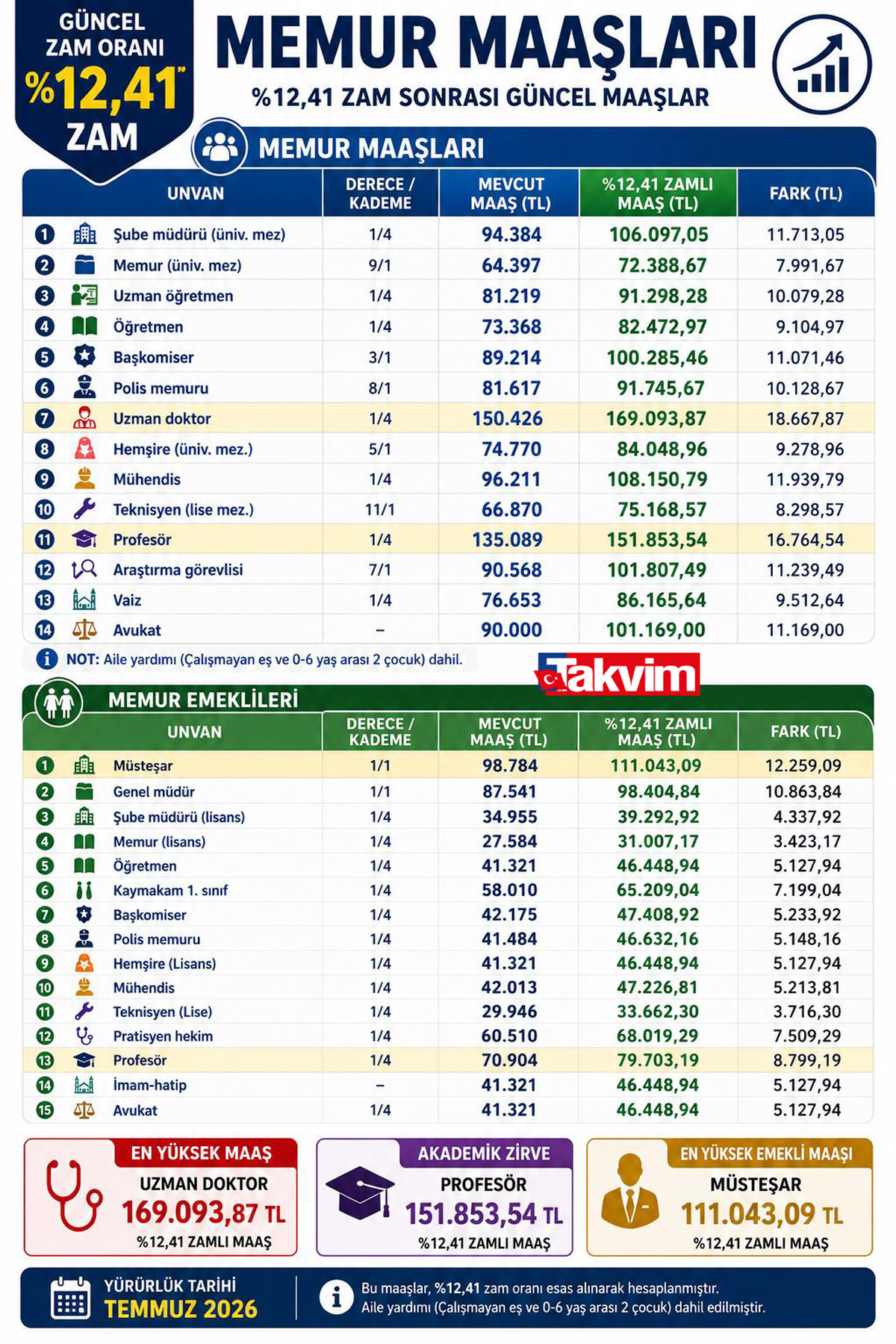Image resolution: width=896 pixels, height=1344 pixels.
Task: Click the value 150.426
Action: (x=508, y=418)
